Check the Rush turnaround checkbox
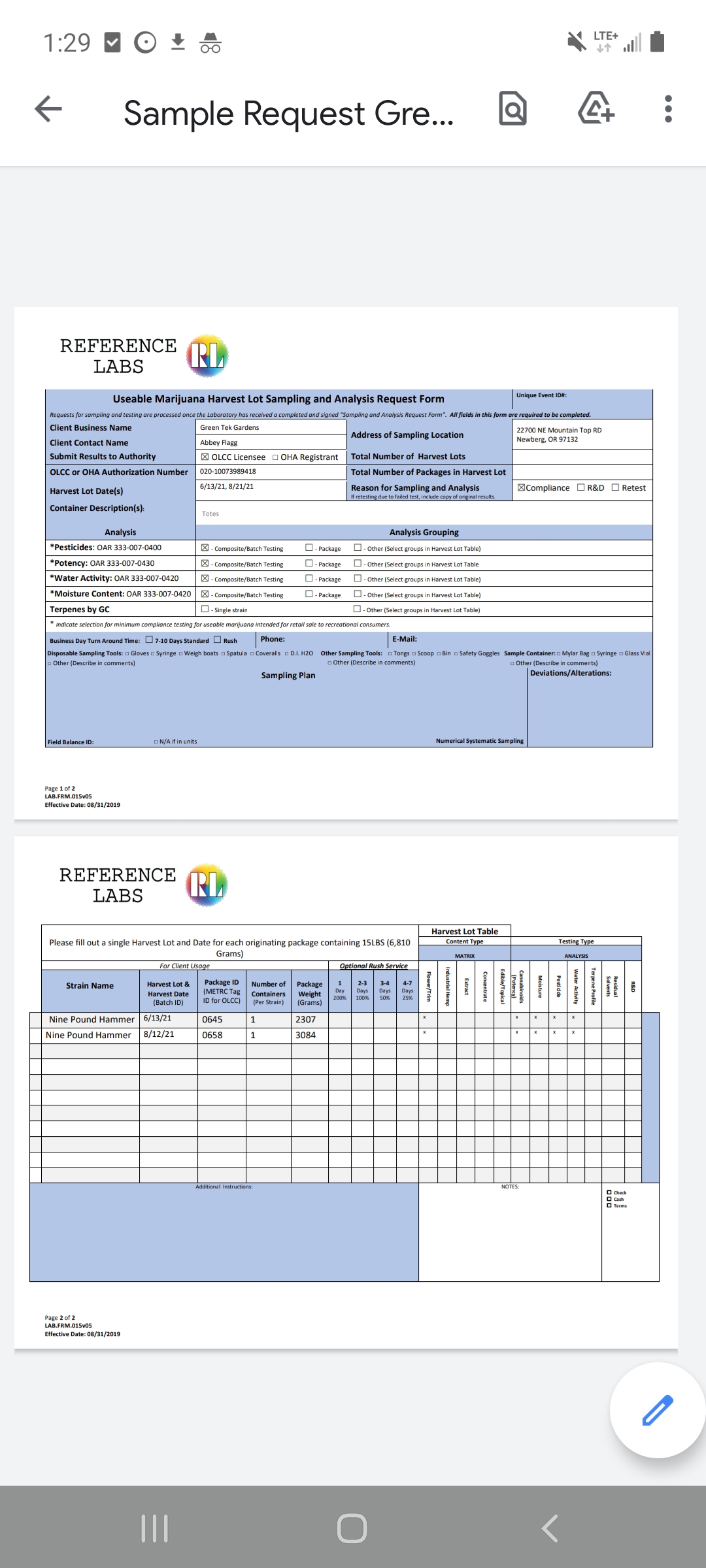 [218, 640]
